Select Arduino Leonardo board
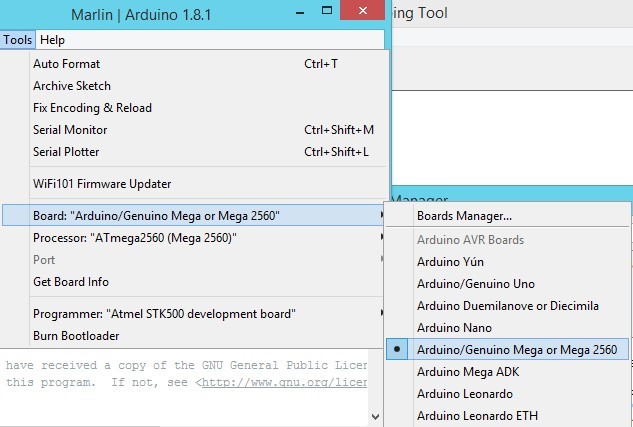 point(507,394)
